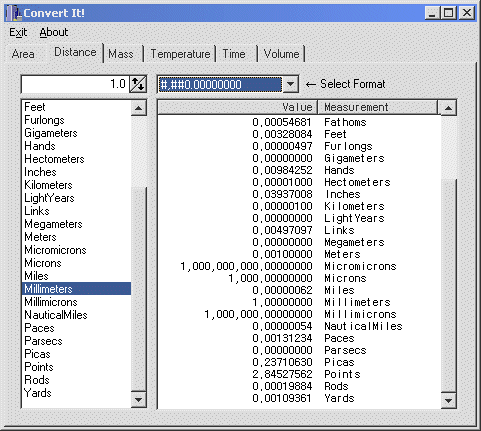Maximize the Convert It! window
The height and width of the screenshot is (431, 481).
point(448,13)
